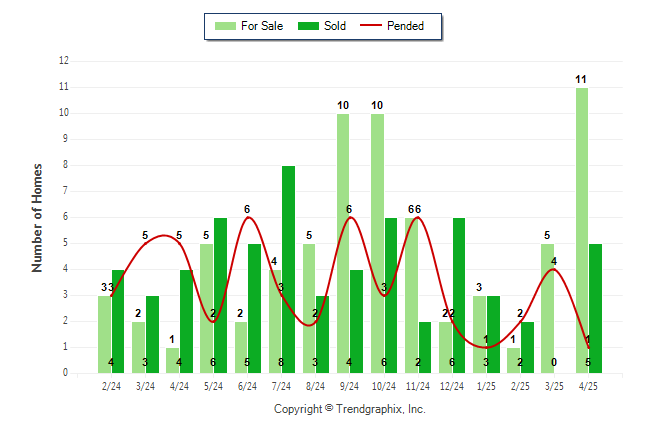Click the '11' data label above 4/25
The height and width of the screenshot is (434, 646).
pyautogui.click(x=581, y=80)
